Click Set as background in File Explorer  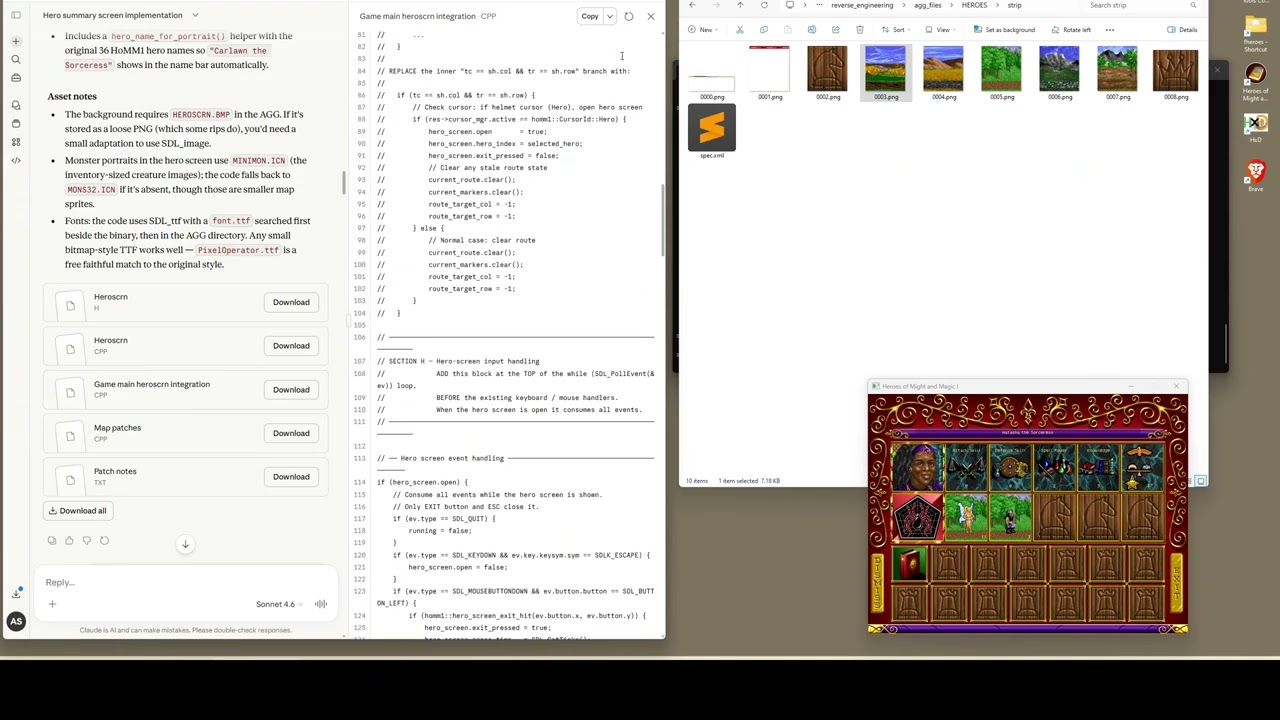click(1004, 30)
